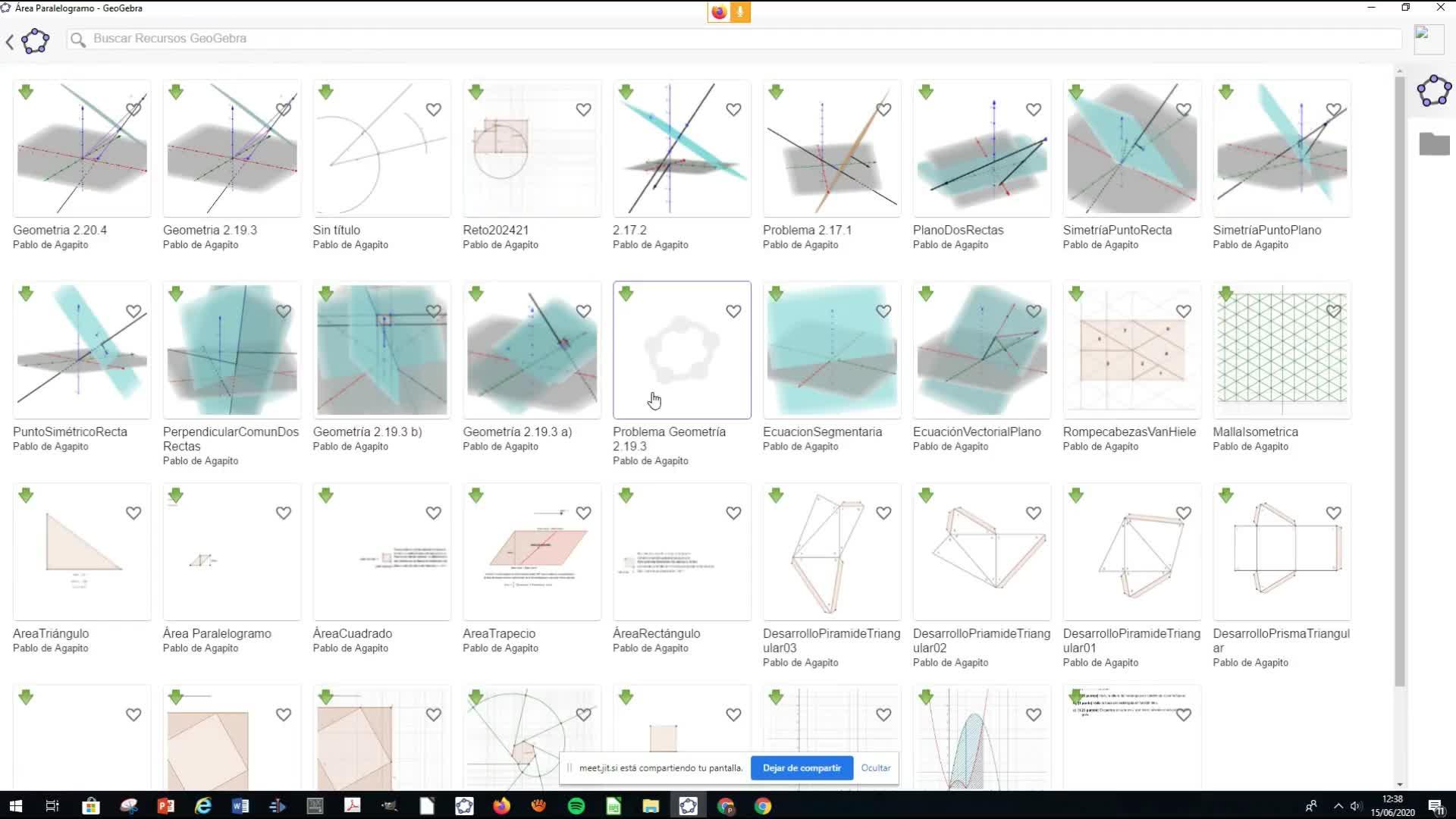Click the green download arrow on Geometria 2.20.4
The image size is (1456, 819).
point(26,92)
